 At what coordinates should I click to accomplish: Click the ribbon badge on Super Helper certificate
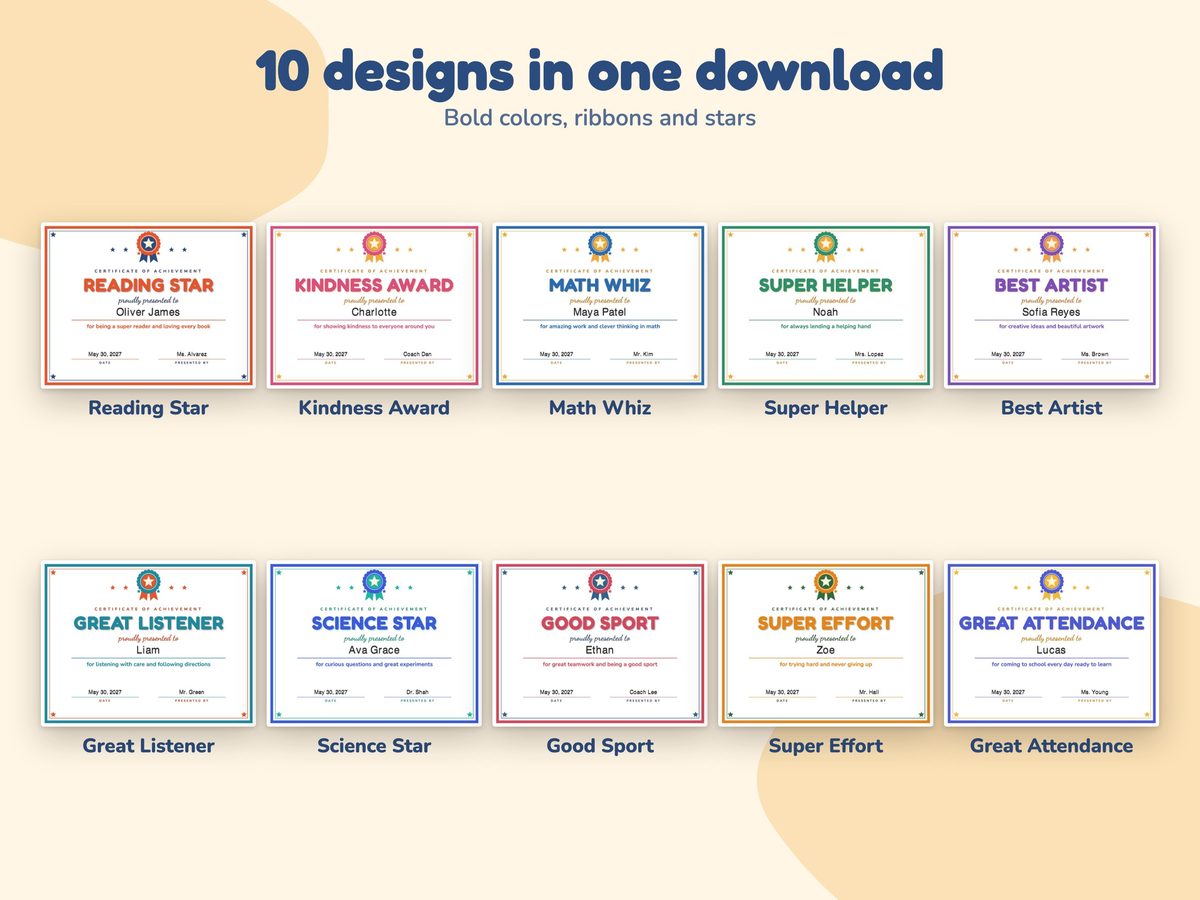point(826,246)
